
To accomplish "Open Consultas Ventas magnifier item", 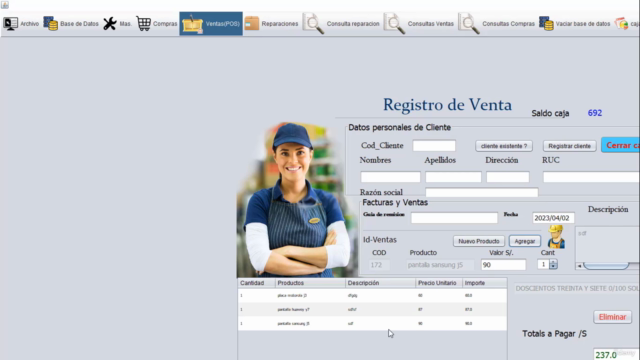I will pos(419,24).
